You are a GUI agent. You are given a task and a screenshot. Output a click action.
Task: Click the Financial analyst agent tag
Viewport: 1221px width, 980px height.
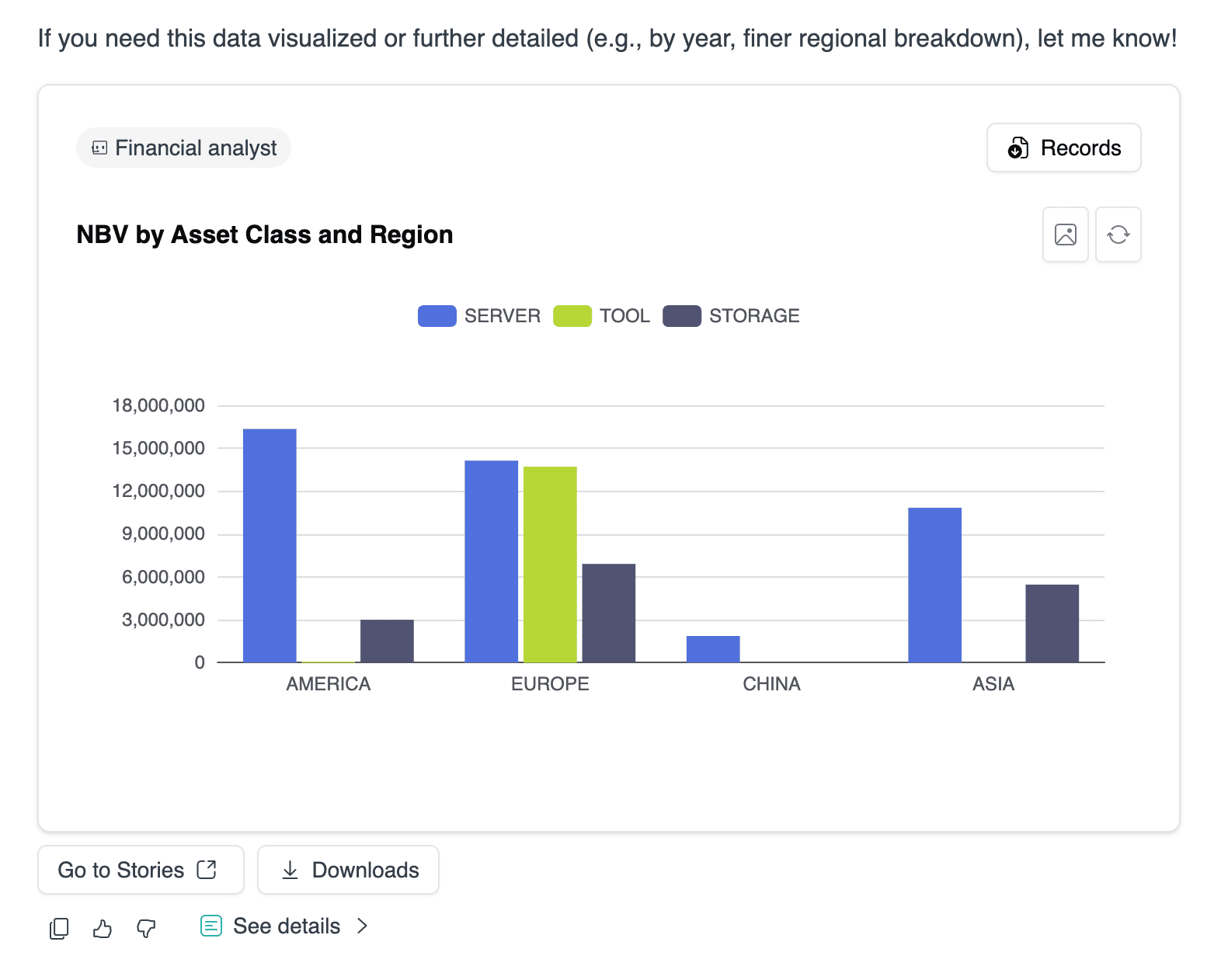(184, 148)
